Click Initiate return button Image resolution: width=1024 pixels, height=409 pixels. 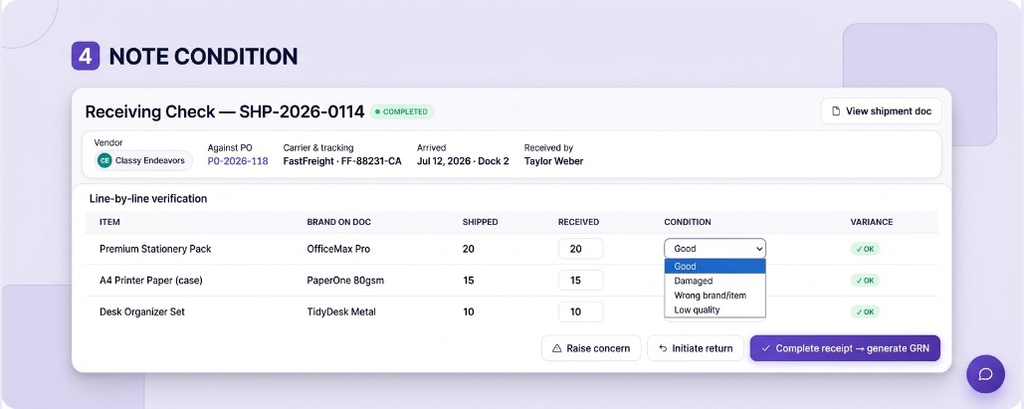(x=696, y=348)
